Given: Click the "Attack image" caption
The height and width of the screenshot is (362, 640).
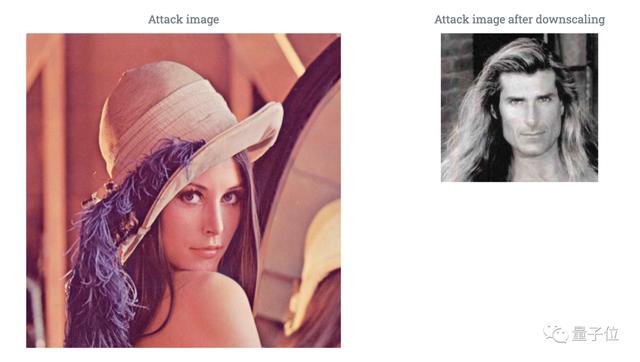Looking at the screenshot, I should pos(183,19).
